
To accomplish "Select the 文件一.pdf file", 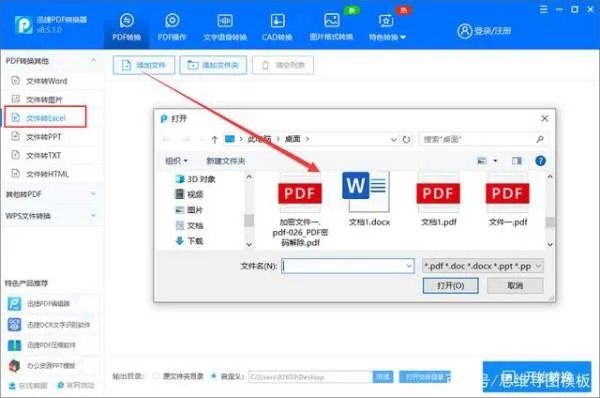I will [508, 199].
